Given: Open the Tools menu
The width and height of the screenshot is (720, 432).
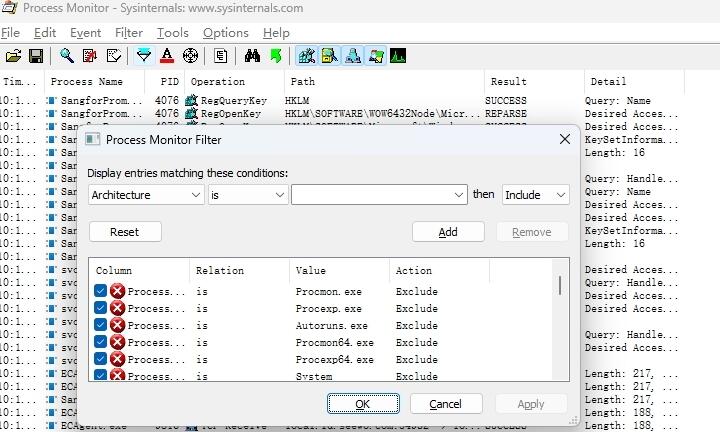Looking at the screenshot, I should click(x=173, y=33).
